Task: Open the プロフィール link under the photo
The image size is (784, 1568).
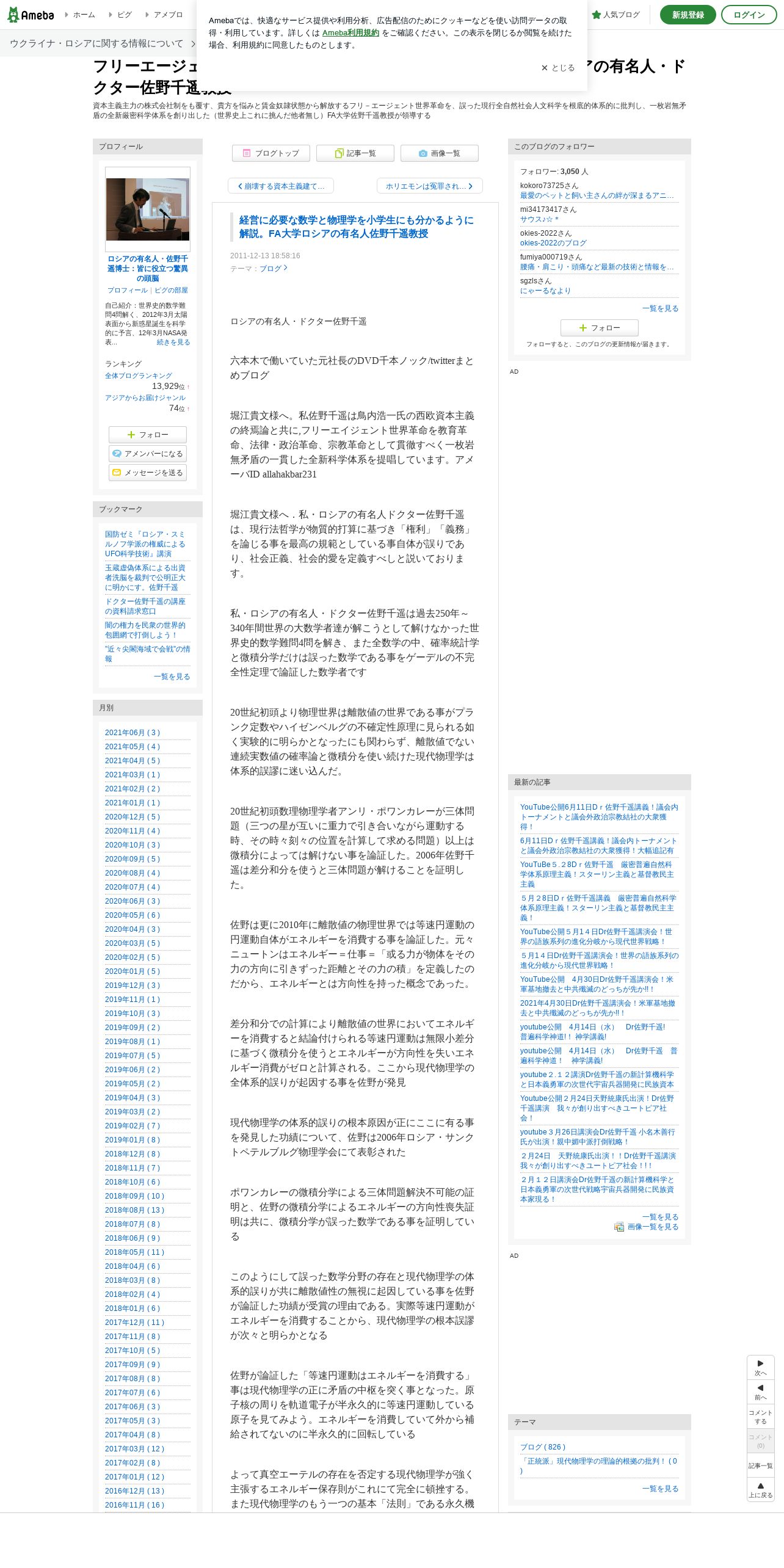Action: coord(128,291)
